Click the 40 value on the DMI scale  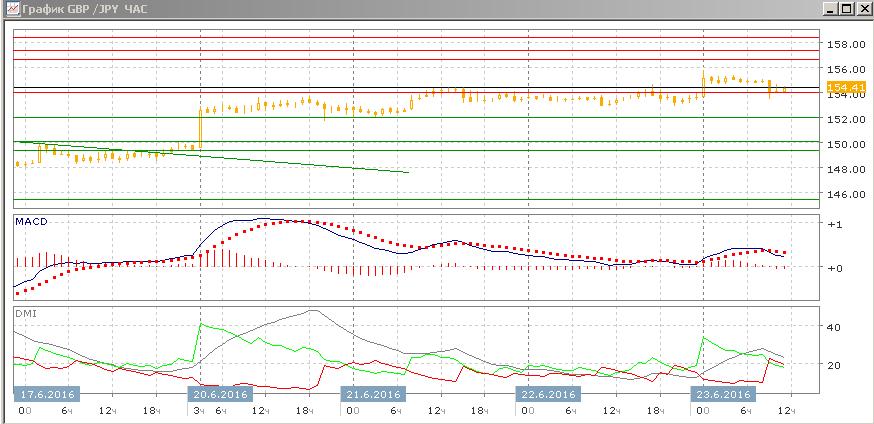tap(834, 326)
